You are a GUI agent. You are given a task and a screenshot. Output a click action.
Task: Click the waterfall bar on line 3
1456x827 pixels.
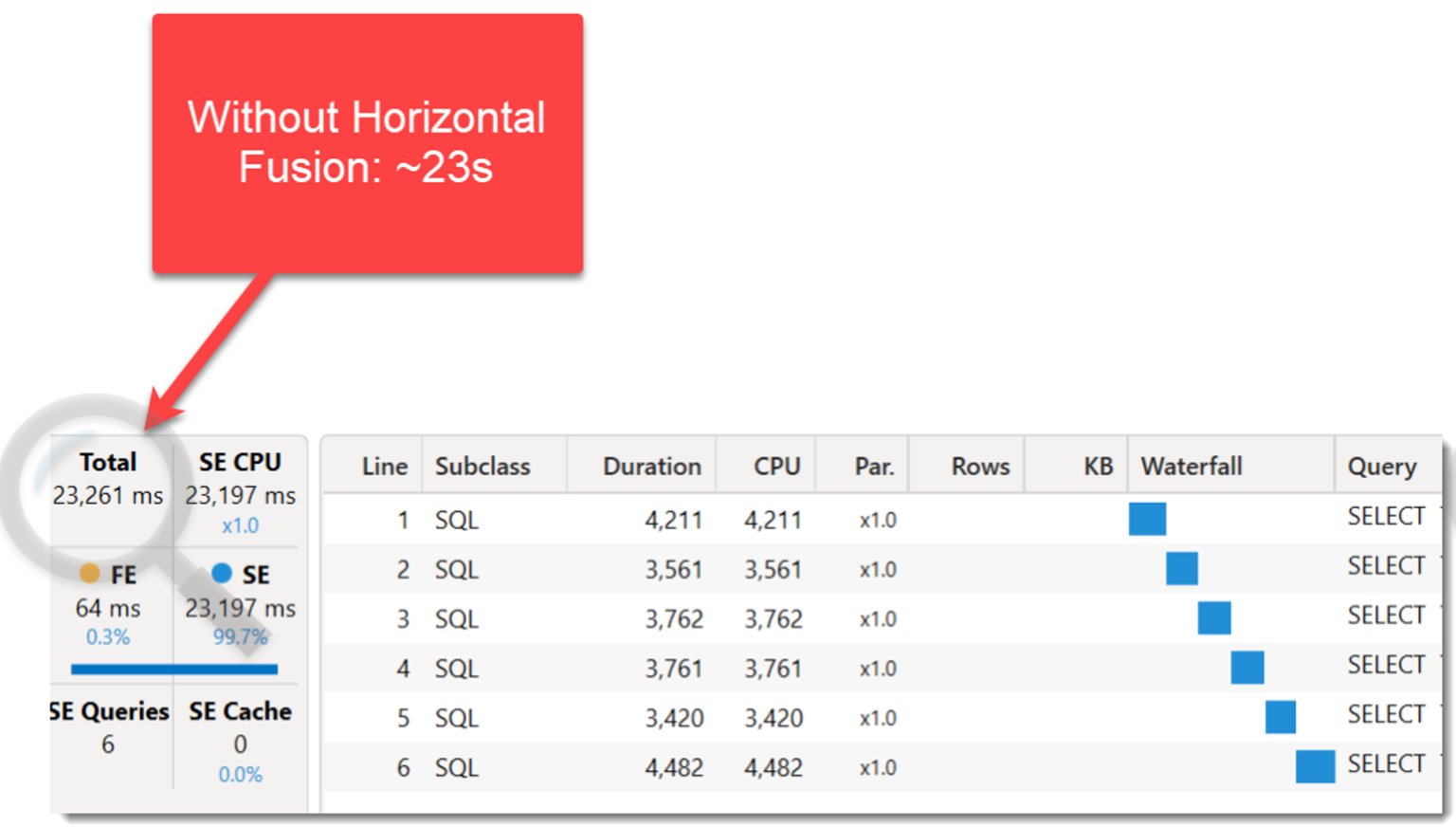coord(1214,618)
